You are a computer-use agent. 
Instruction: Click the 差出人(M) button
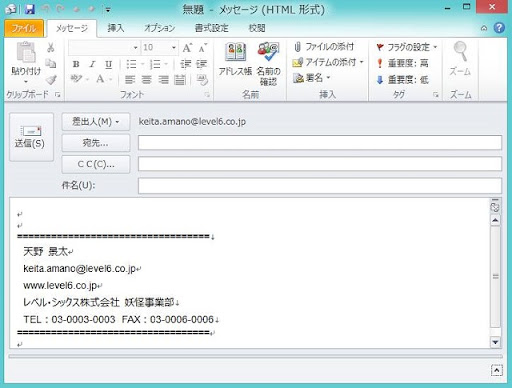[96, 122]
